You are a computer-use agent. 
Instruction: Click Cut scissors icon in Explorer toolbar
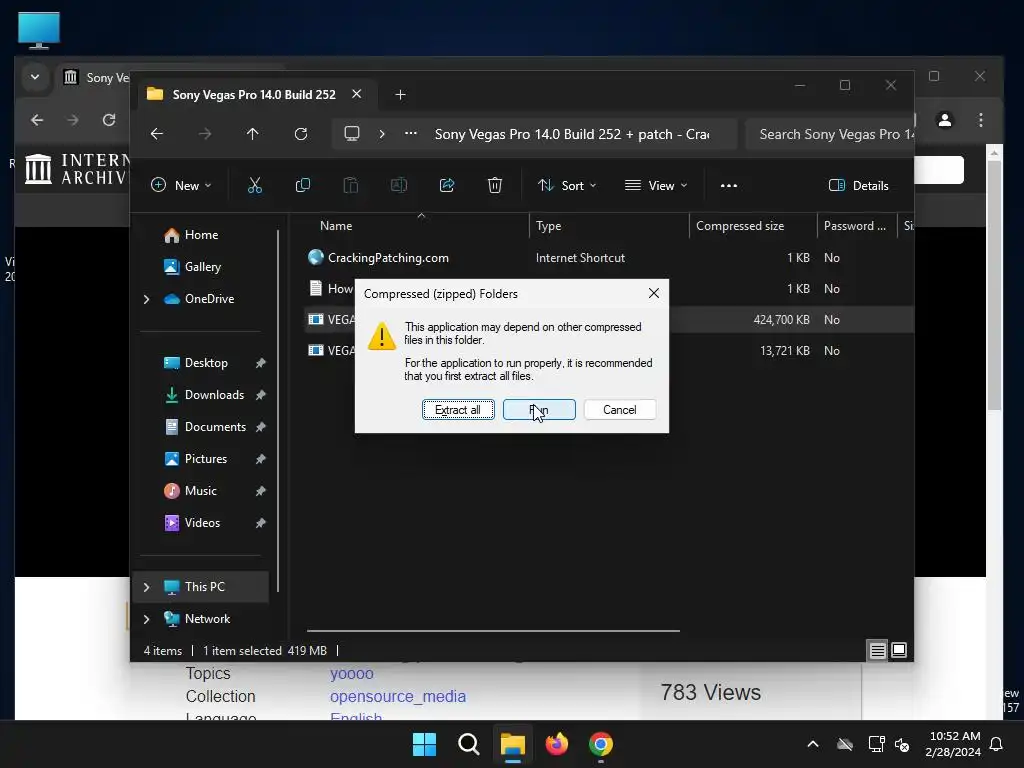(x=255, y=185)
